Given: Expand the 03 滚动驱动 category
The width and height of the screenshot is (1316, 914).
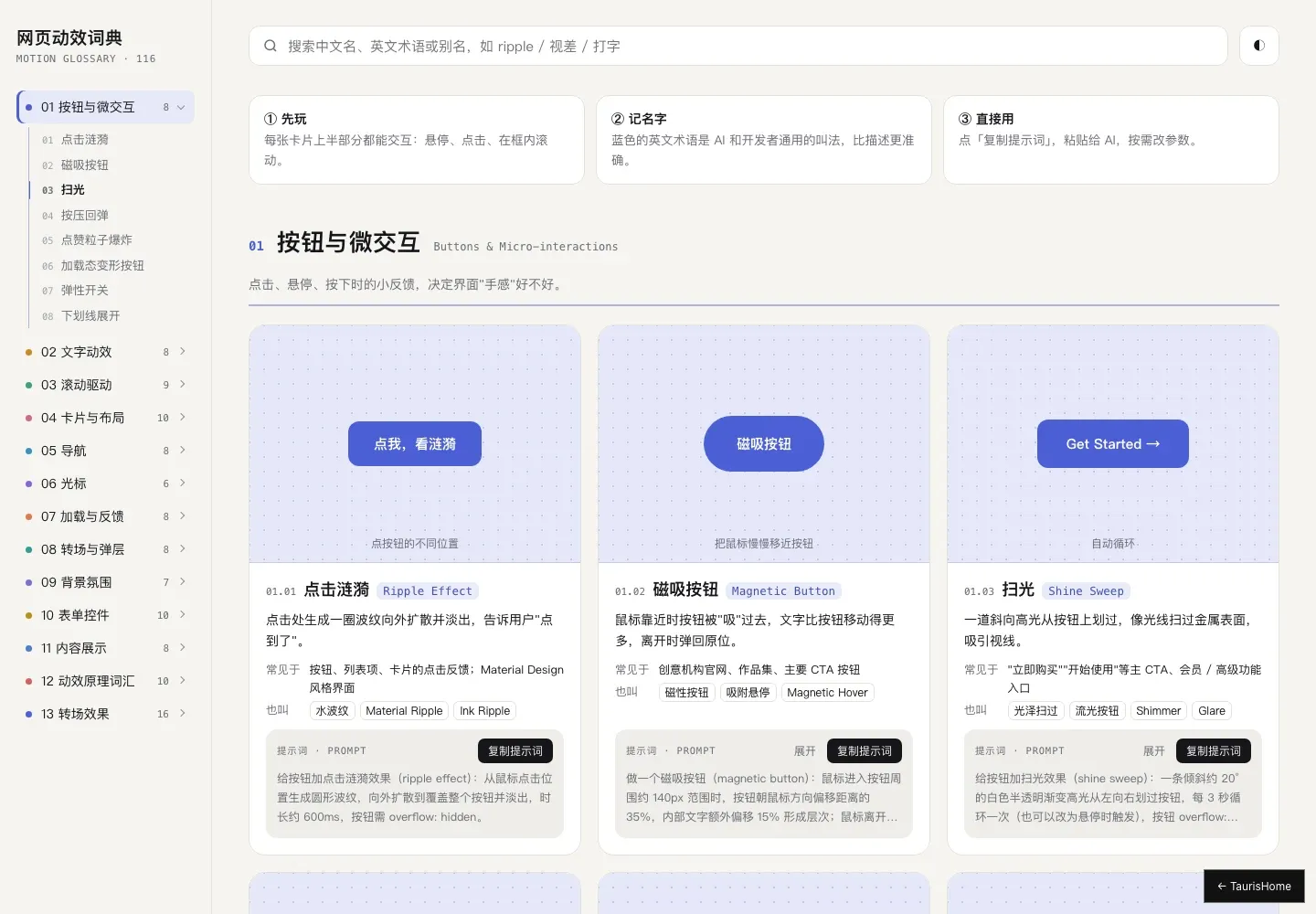Looking at the screenshot, I should click(x=106, y=385).
